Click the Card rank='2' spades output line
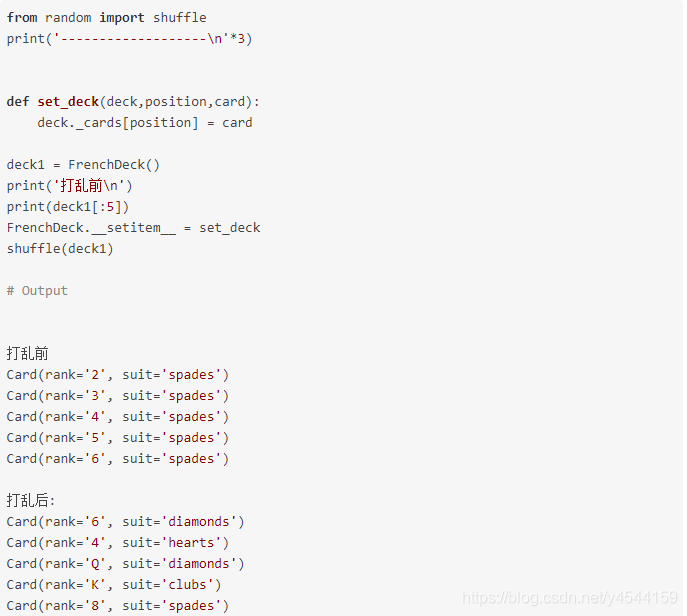The width and height of the screenshot is (687, 616). point(117,374)
